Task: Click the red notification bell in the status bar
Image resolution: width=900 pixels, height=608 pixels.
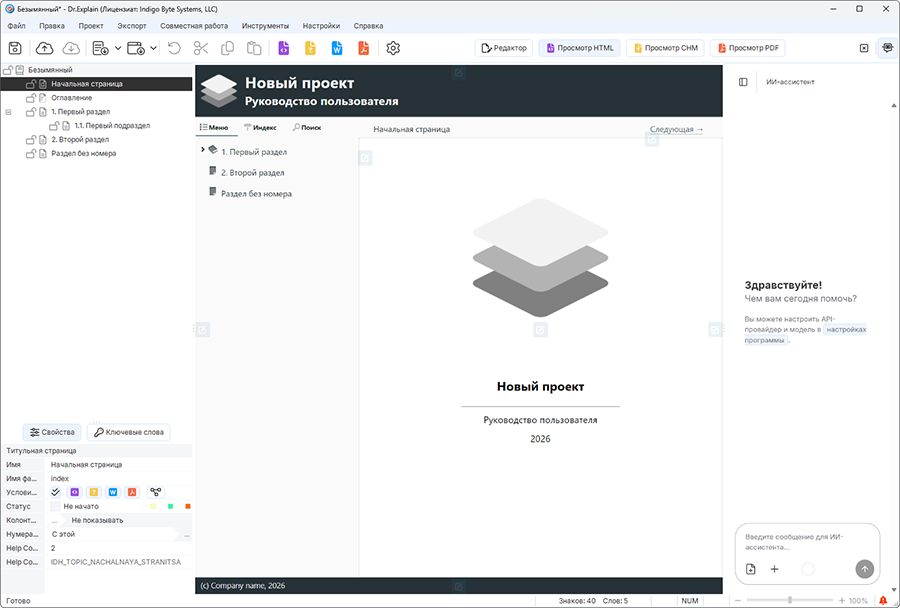Action: (883, 601)
